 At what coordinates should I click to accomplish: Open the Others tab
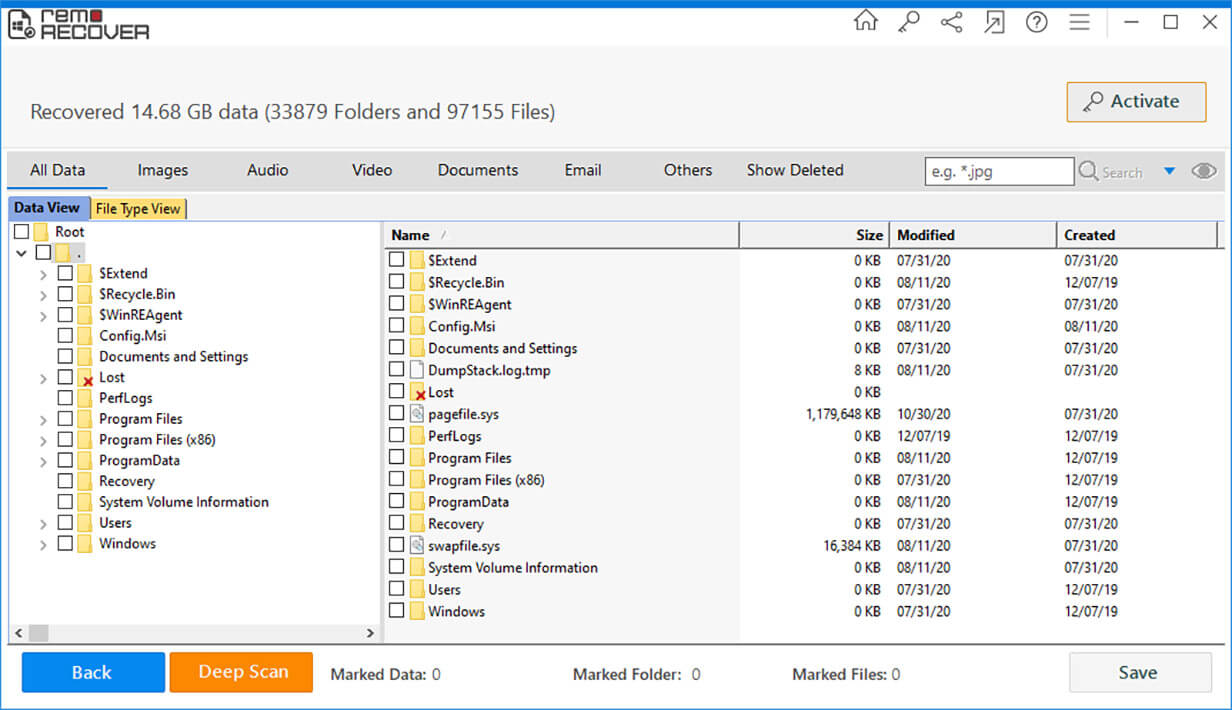pos(688,170)
